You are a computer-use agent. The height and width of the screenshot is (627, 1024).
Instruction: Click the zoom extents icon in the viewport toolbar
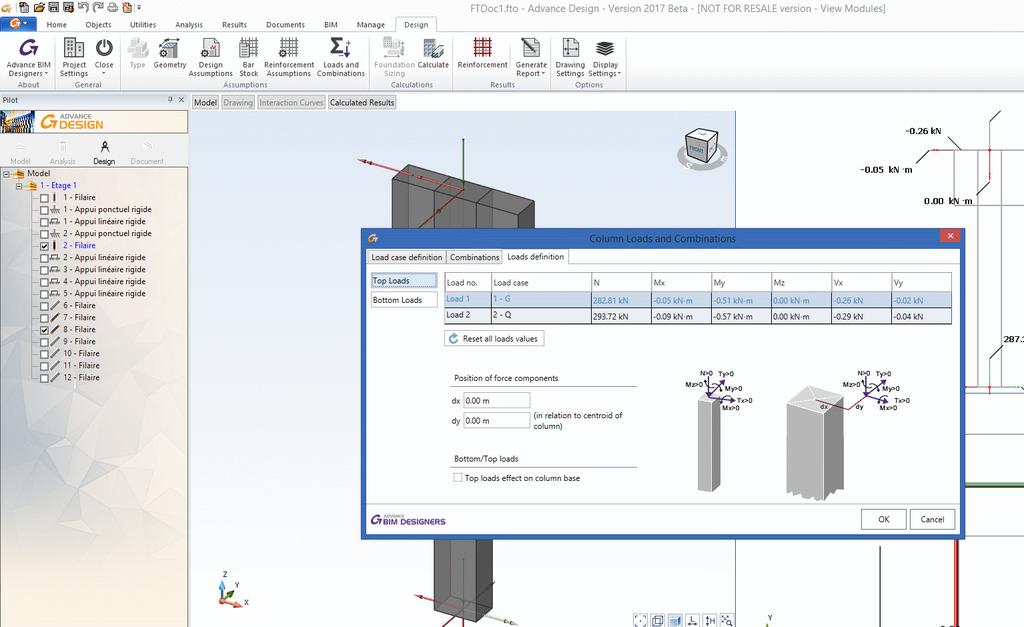coord(640,620)
